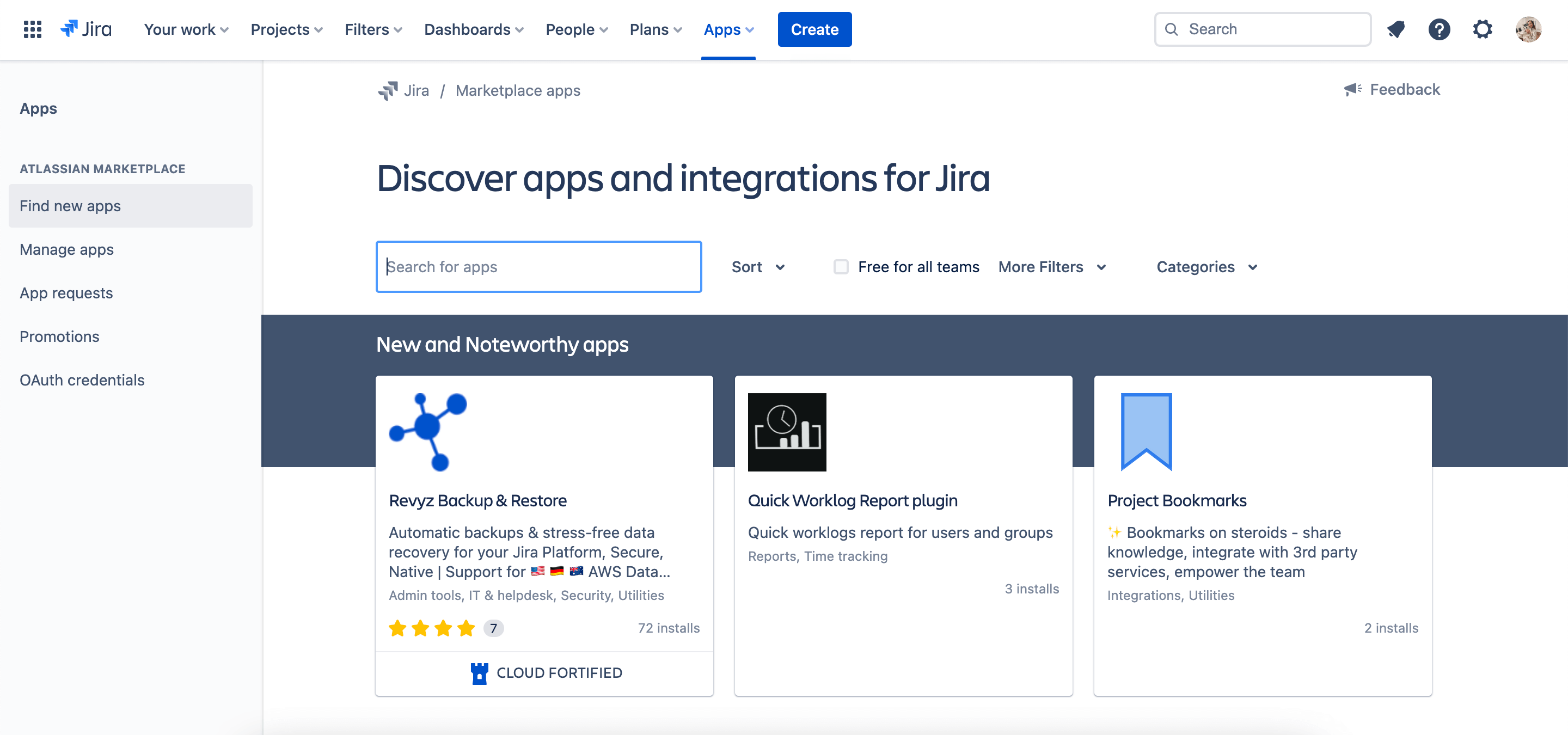
Task: Open the settings gear icon
Action: pyautogui.click(x=1484, y=29)
